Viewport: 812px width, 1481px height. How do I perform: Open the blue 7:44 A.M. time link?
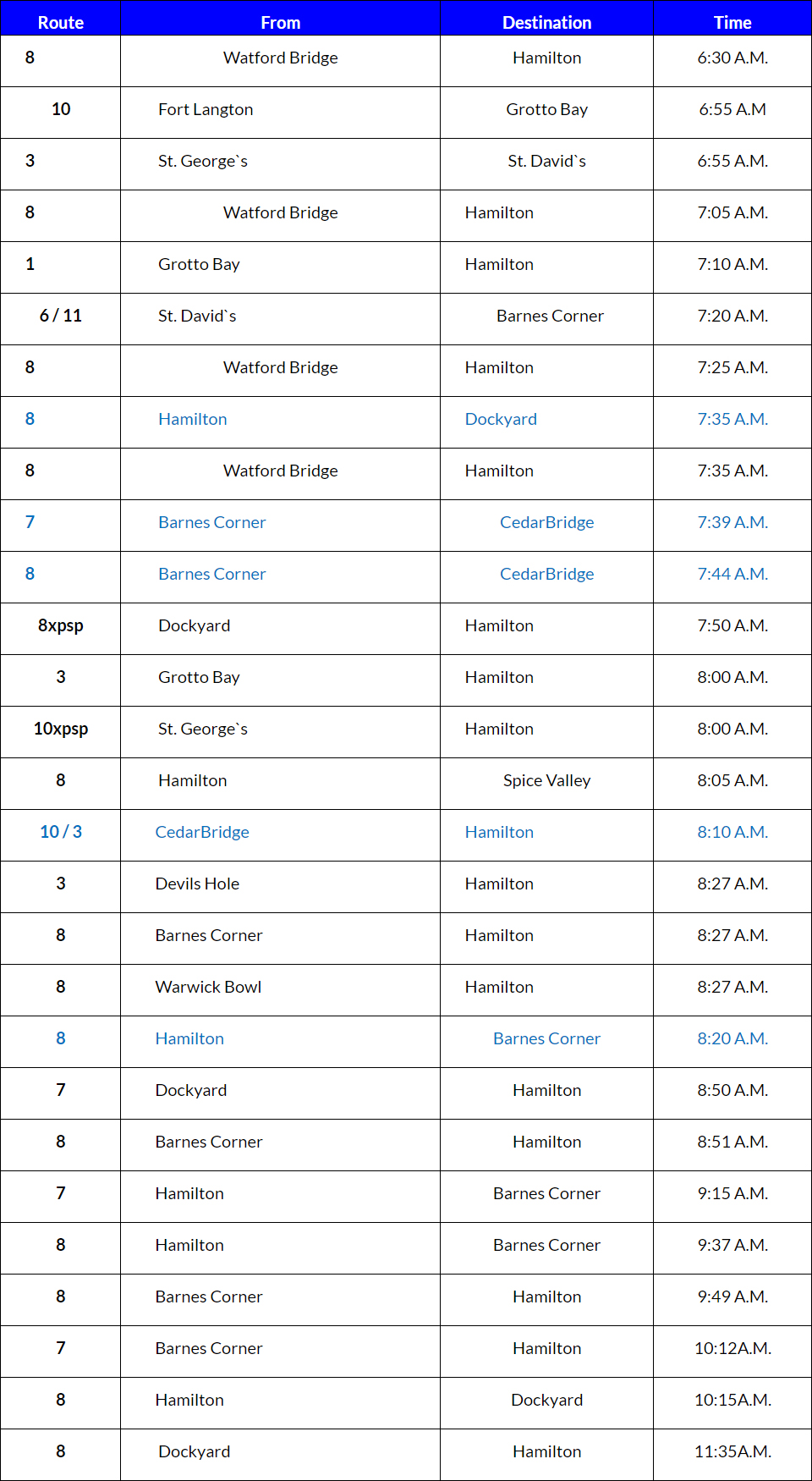(x=732, y=574)
